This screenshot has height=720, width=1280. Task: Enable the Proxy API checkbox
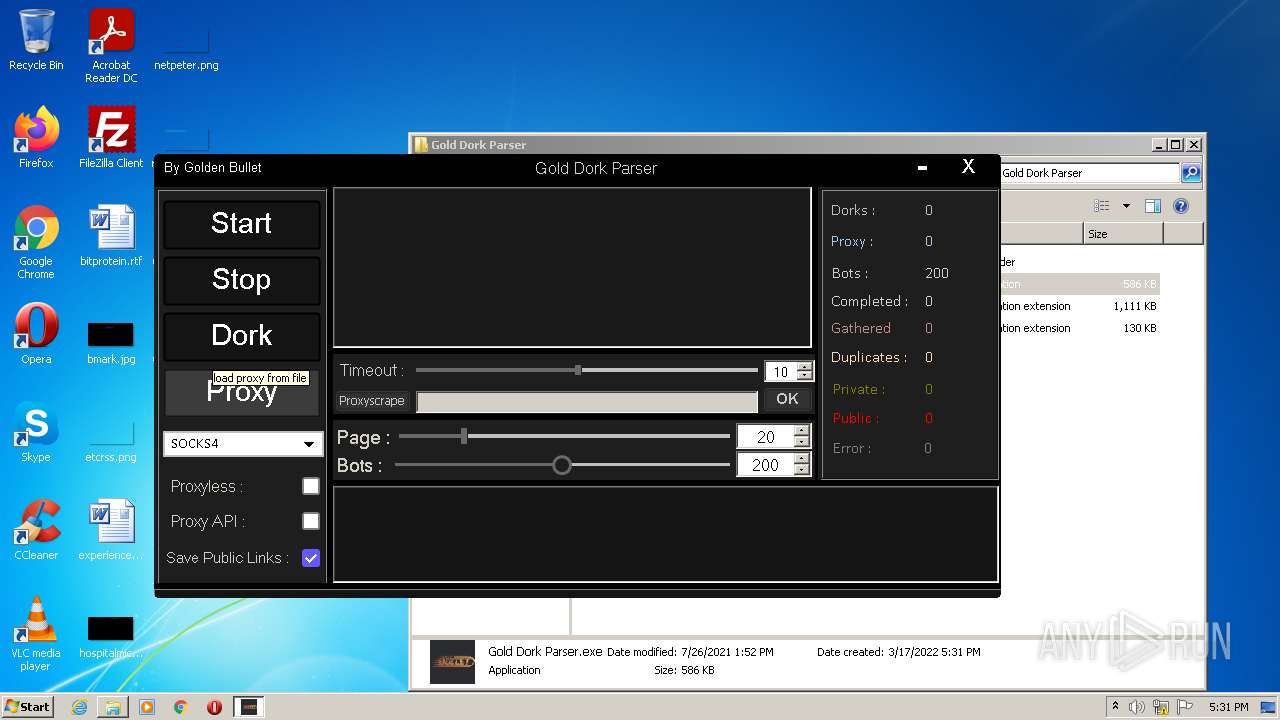click(311, 521)
